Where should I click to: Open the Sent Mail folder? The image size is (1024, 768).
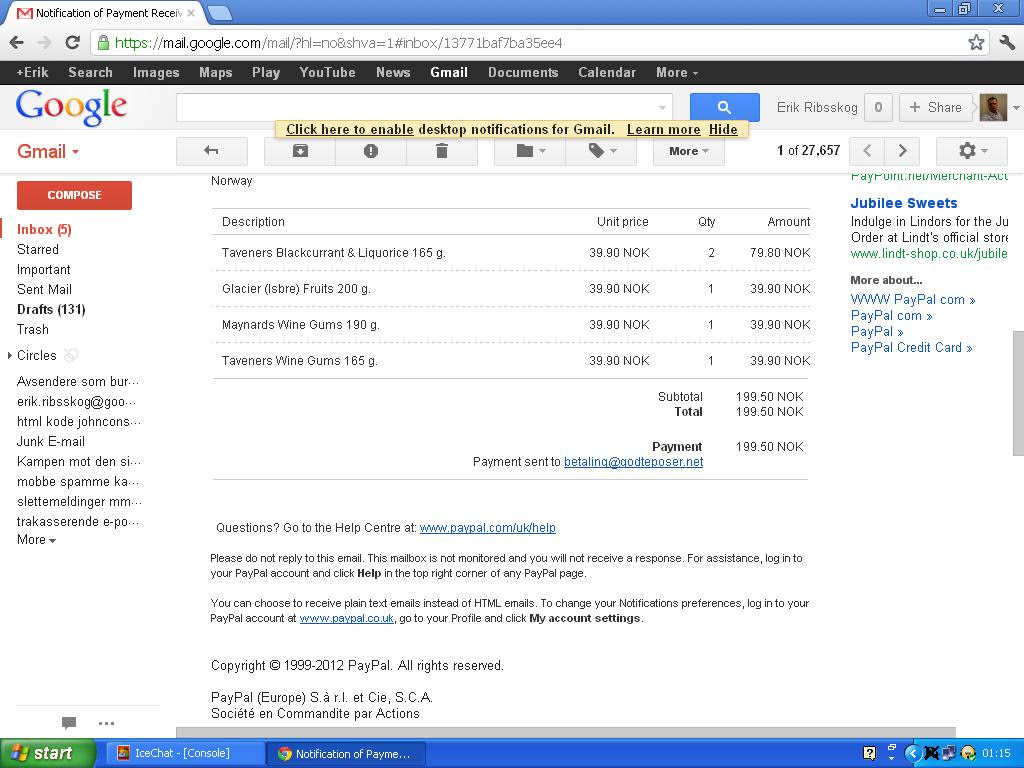(x=44, y=289)
